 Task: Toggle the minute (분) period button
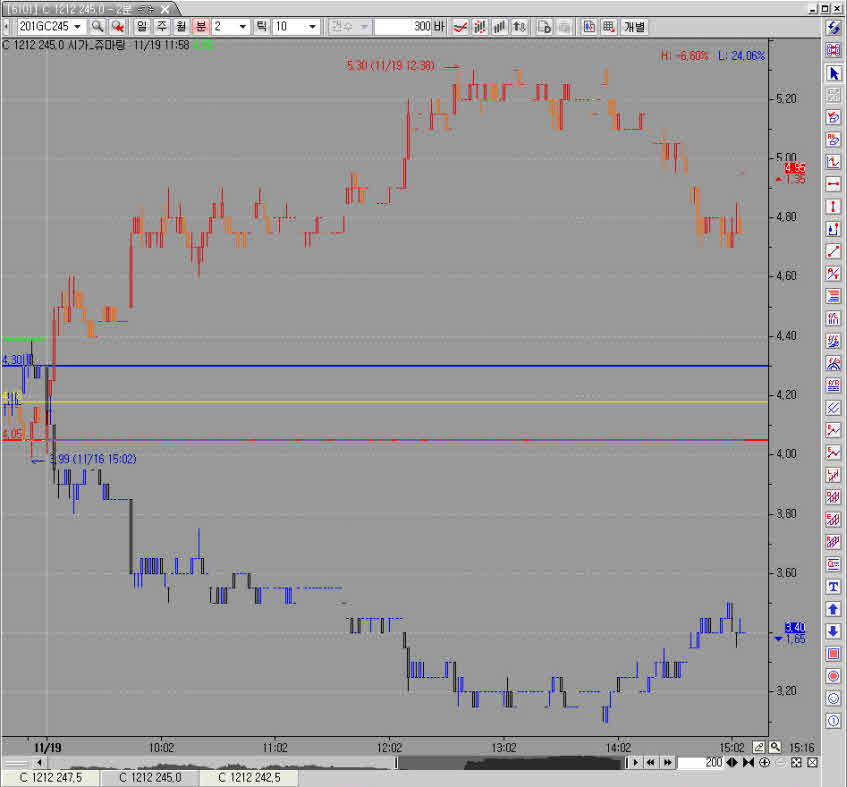(199, 27)
